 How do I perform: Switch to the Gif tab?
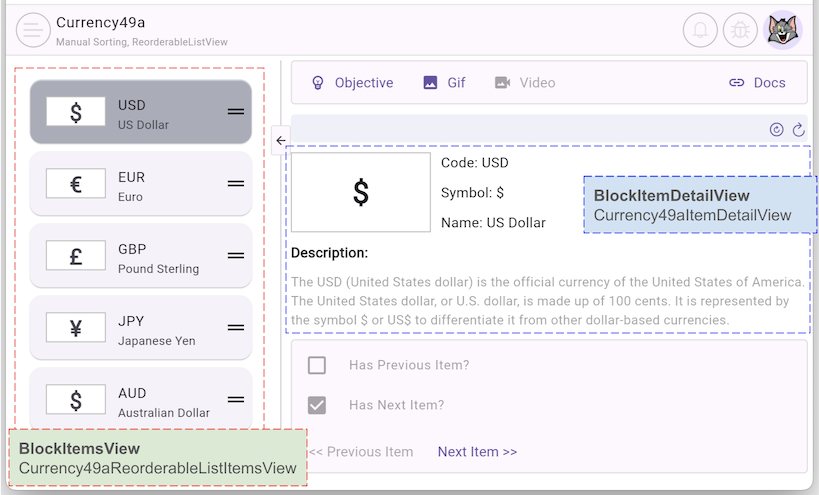coord(444,83)
